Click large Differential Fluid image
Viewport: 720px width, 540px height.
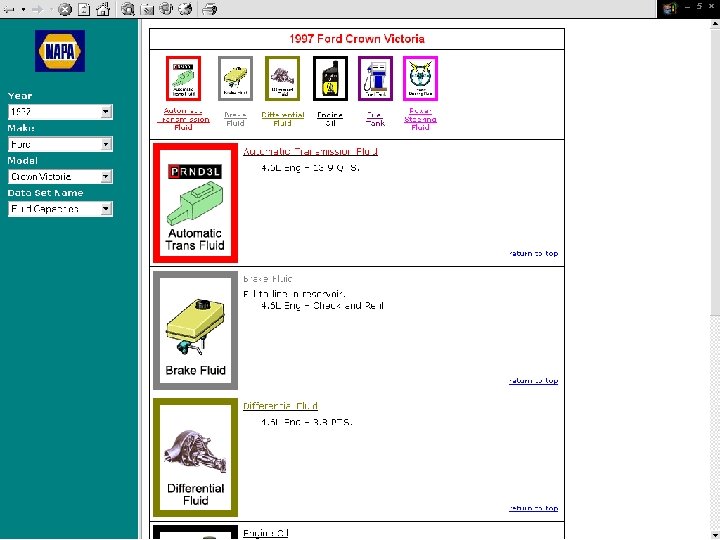[x=196, y=457]
